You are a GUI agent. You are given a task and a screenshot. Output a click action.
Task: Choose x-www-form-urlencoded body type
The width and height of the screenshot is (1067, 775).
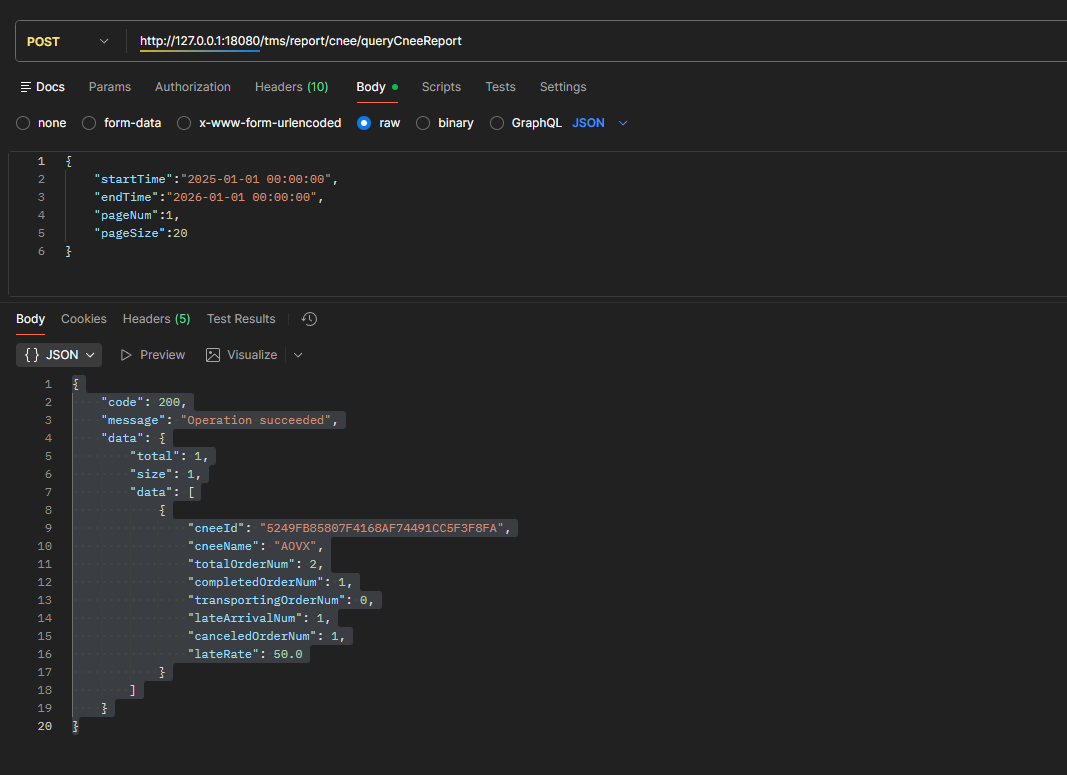point(184,123)
